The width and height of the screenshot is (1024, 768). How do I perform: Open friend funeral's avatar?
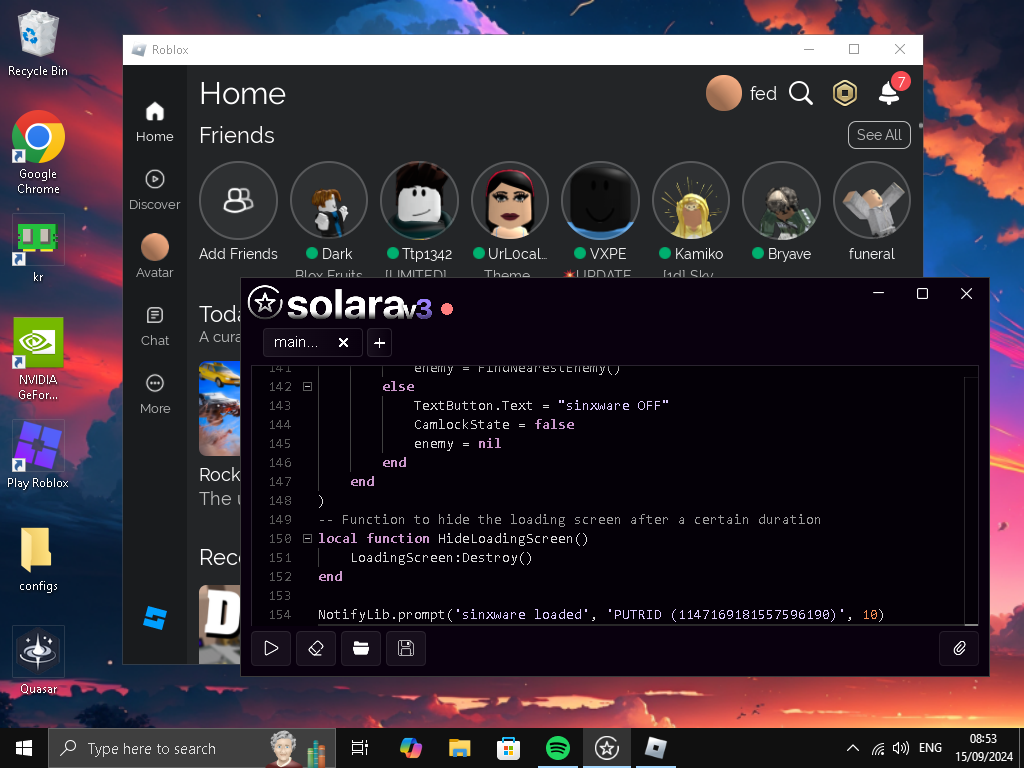click(x=872, y=200)
